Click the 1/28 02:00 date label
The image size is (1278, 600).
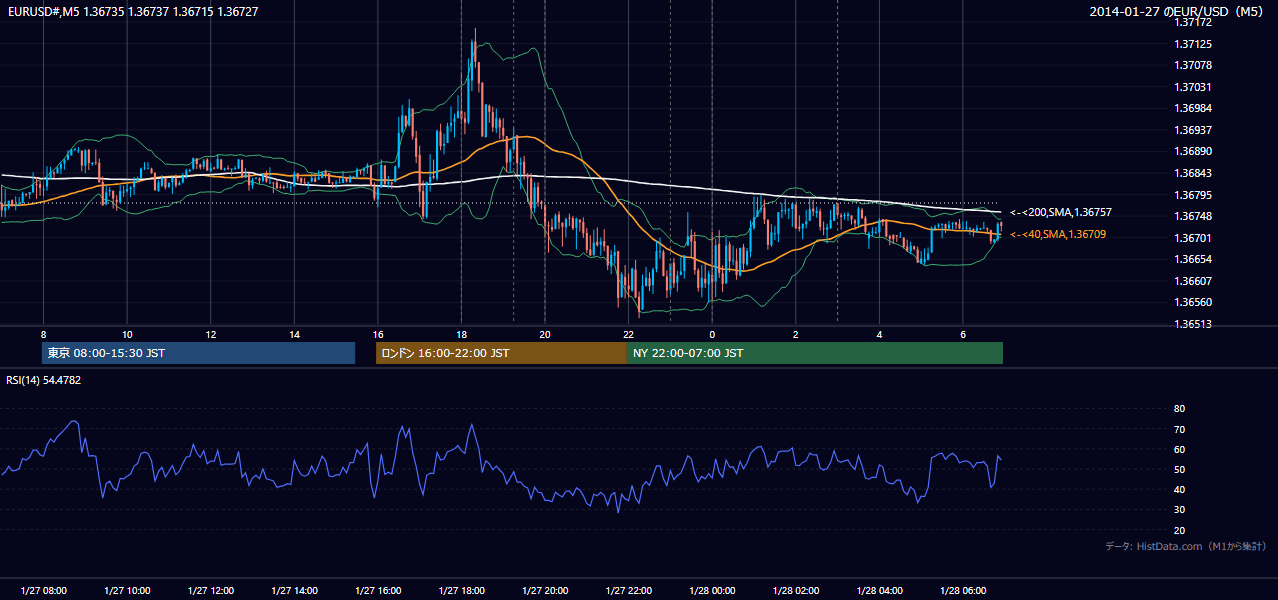pos(796,590)
